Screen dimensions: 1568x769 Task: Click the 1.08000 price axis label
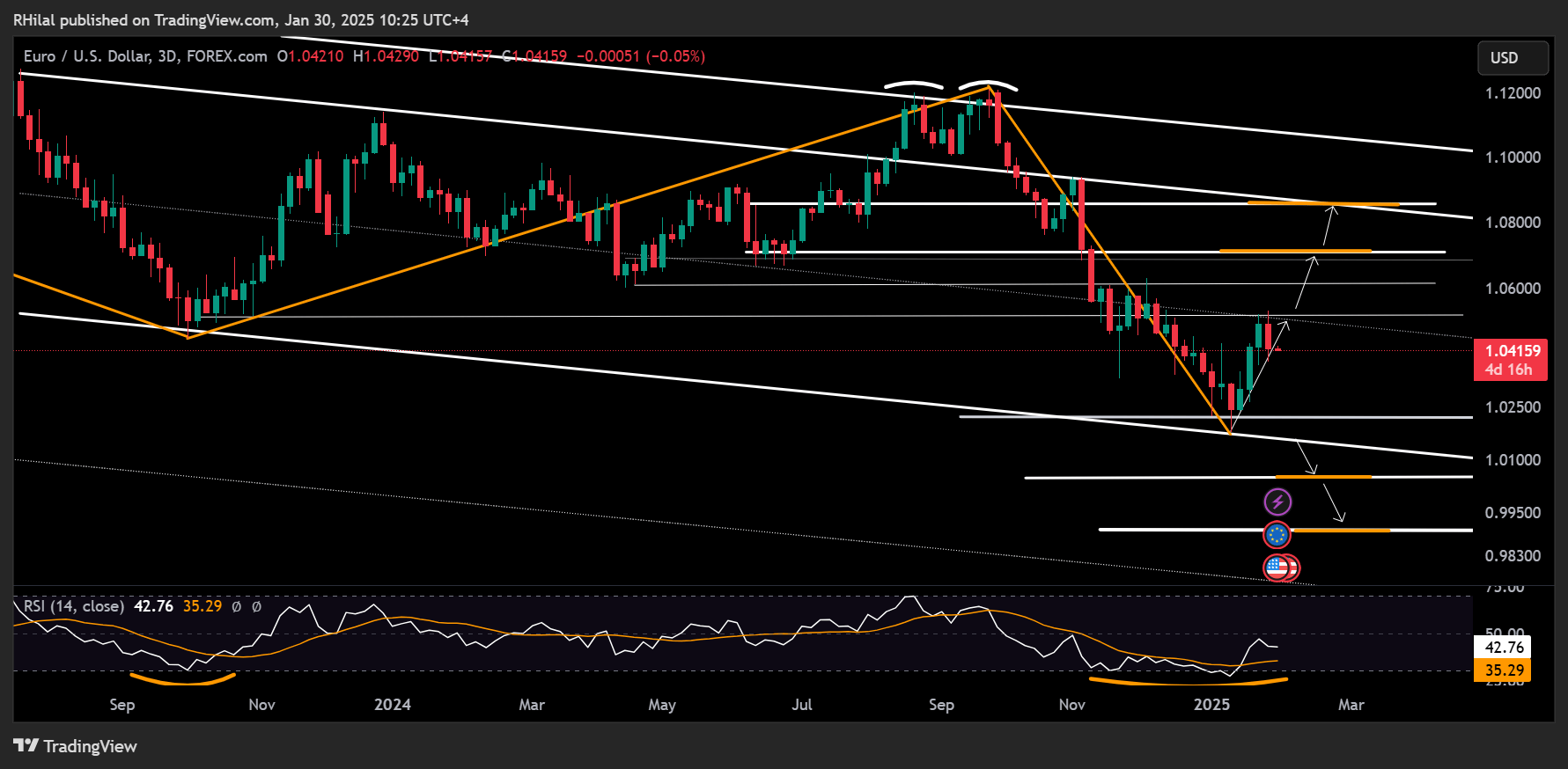click(1513, 223)
